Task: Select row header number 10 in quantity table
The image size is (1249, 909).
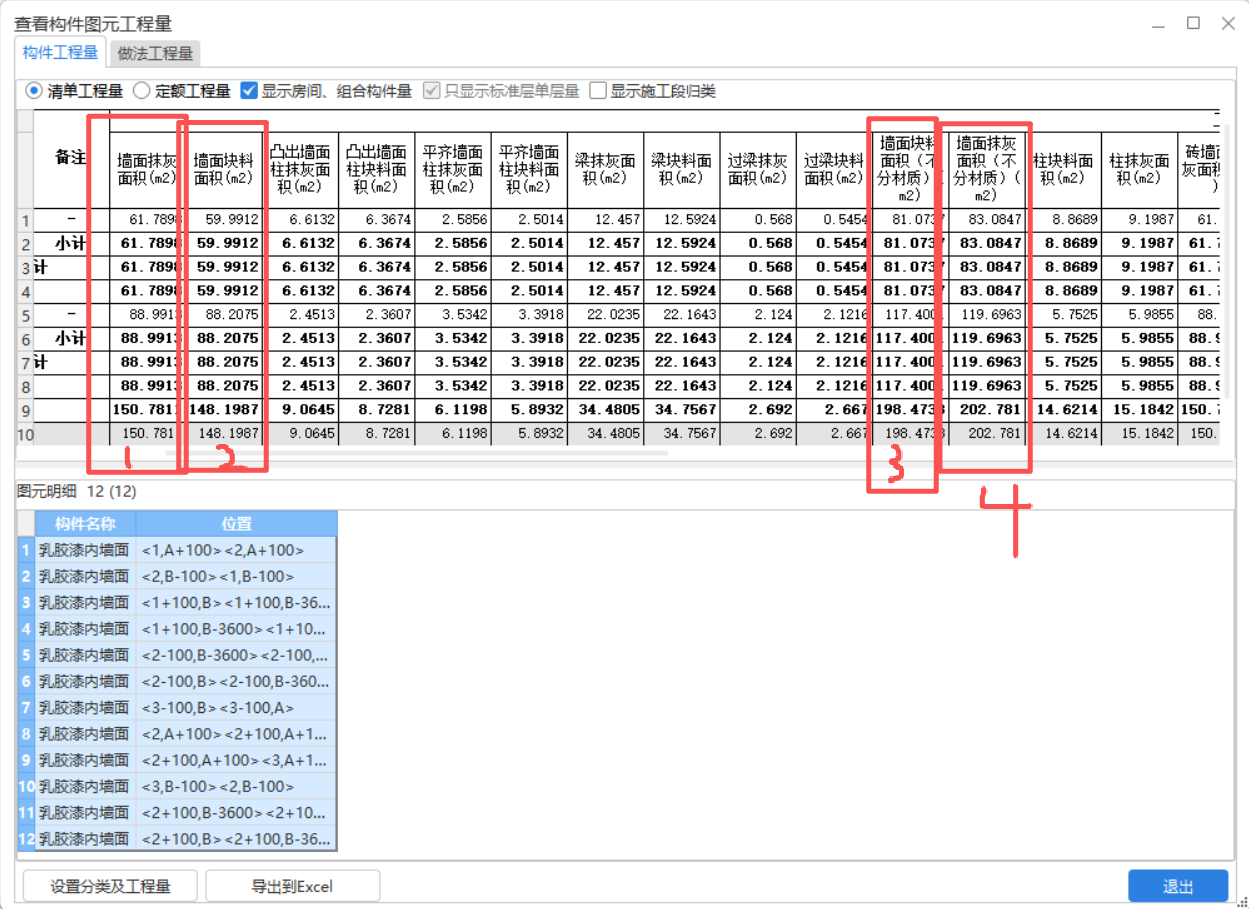Action: pos(25,434)
